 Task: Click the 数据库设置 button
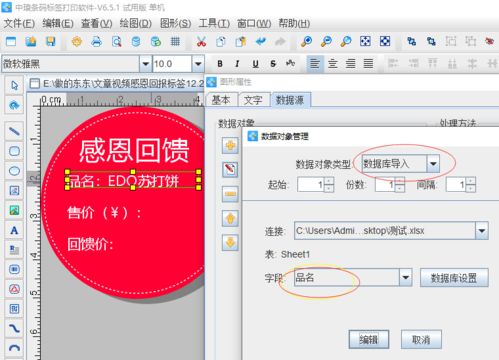click(454, 278)
